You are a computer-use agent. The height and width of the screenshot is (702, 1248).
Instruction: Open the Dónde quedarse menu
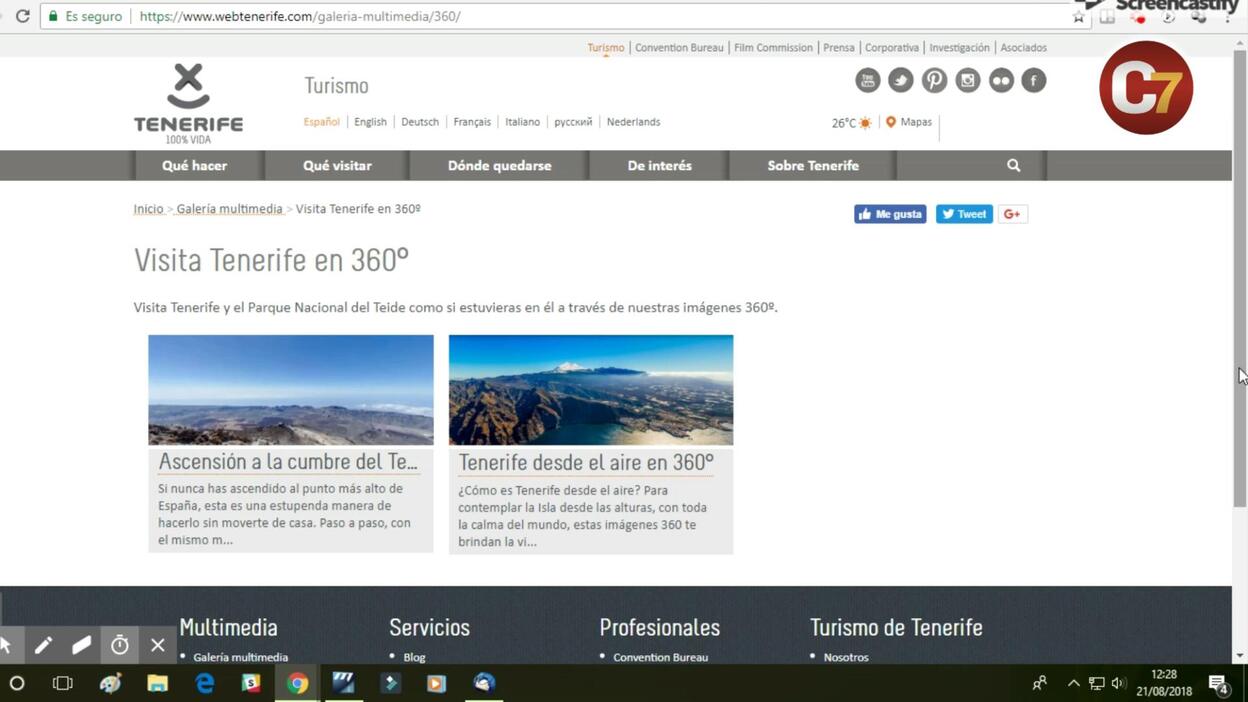coord(499,165)
